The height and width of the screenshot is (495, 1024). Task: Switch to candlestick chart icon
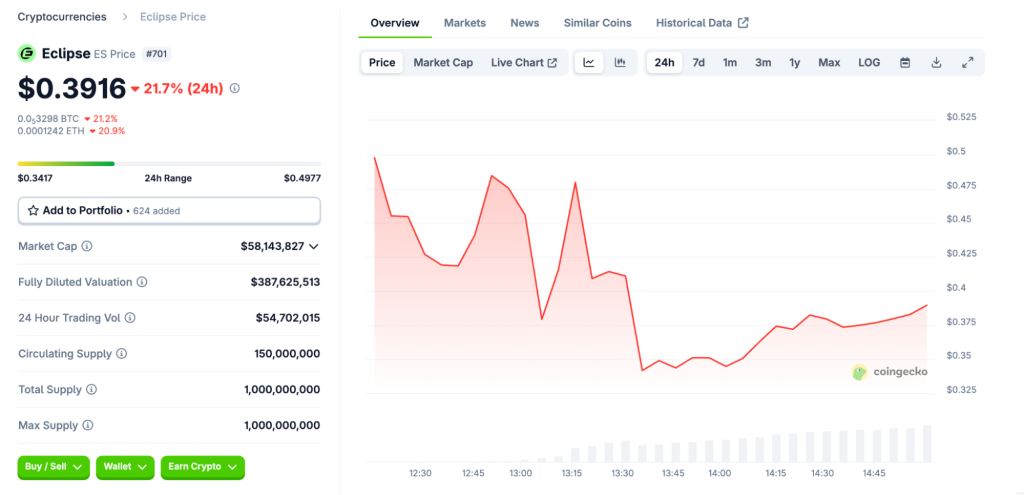pos(620,63)
